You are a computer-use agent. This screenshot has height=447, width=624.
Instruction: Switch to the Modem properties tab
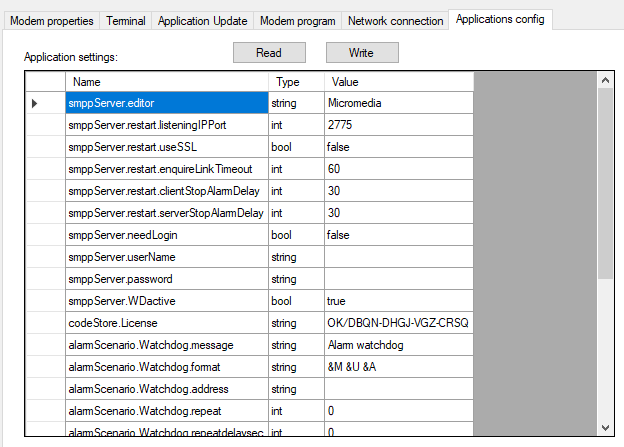click(x=52, y=20)
